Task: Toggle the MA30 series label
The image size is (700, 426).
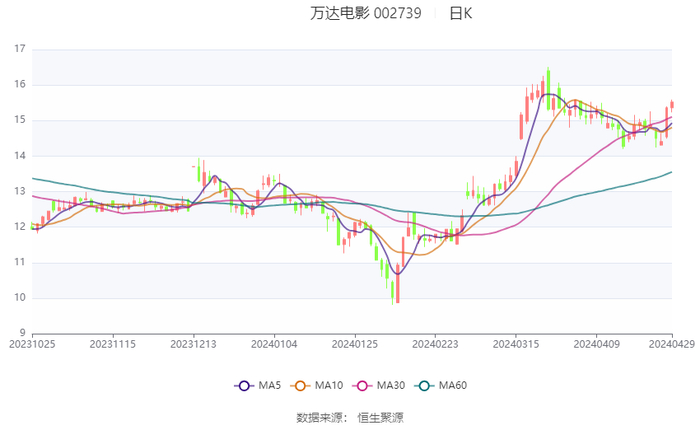Action: coord(390,386)
